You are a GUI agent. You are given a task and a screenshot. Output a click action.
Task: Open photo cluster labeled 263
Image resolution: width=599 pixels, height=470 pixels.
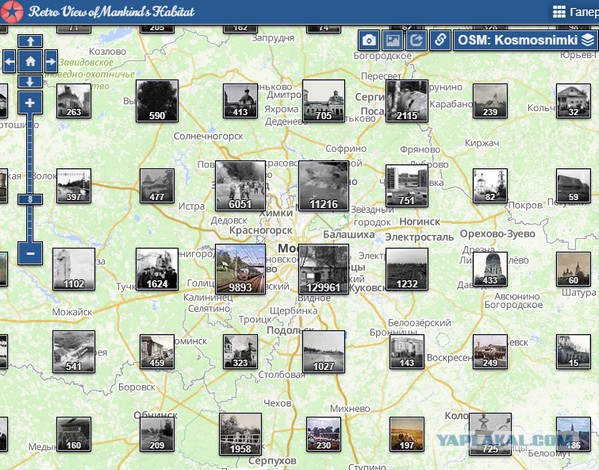click(x=74, y=101)
